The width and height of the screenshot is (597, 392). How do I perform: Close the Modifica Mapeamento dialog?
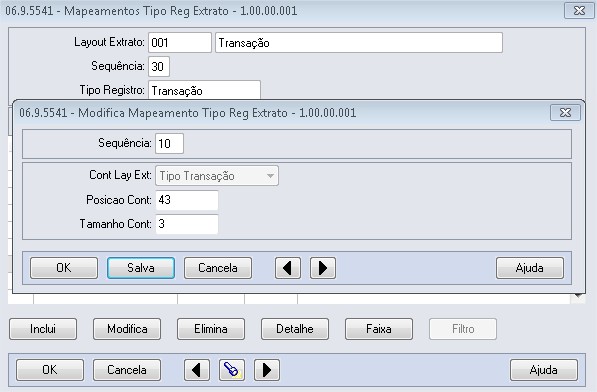point(565,113)
